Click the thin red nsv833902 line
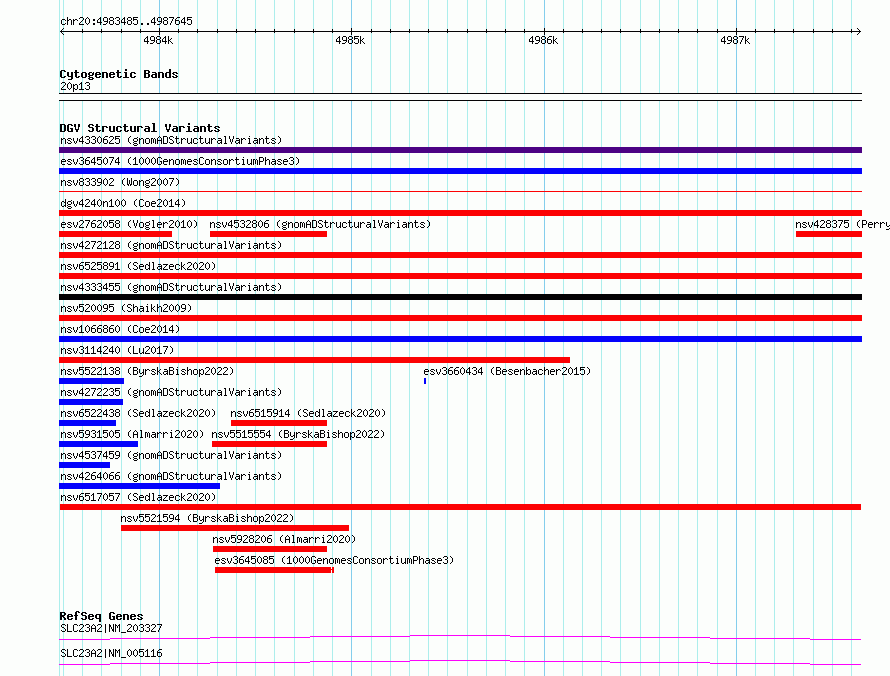 click(x=460, y=191)
